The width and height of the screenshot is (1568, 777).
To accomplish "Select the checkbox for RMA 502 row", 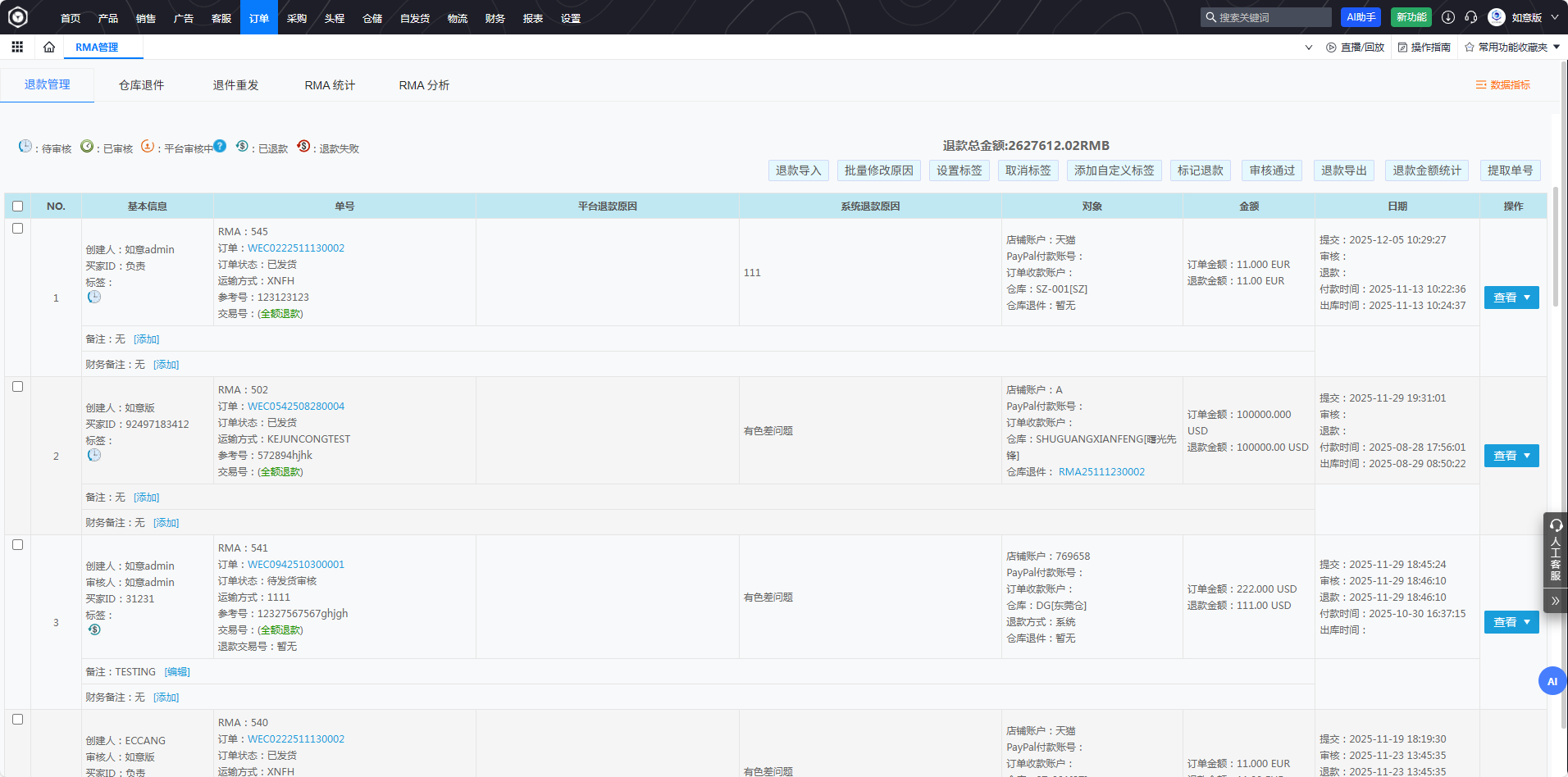I will point(18,387).
